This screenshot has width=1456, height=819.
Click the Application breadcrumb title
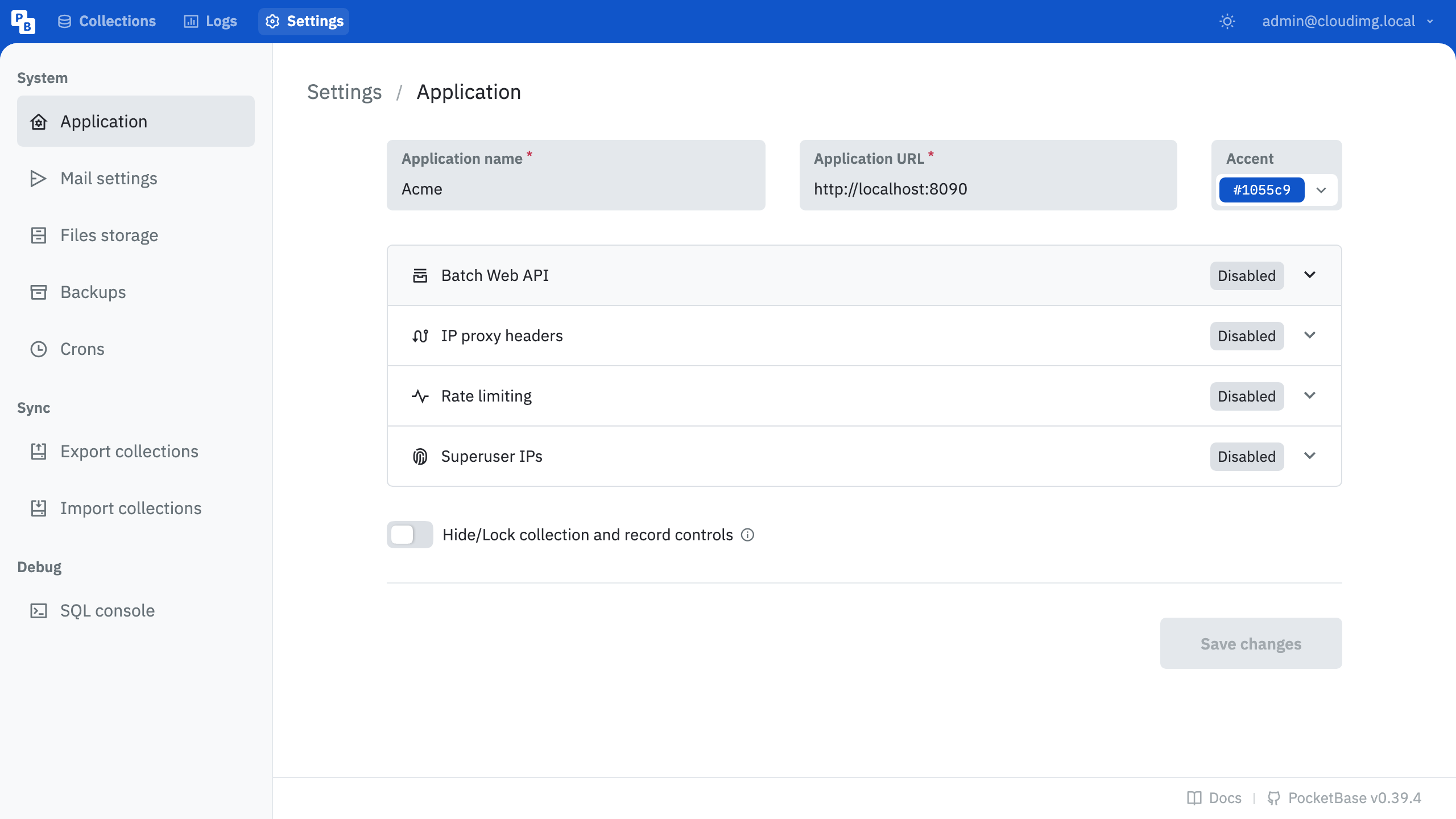tap(469, 92)
